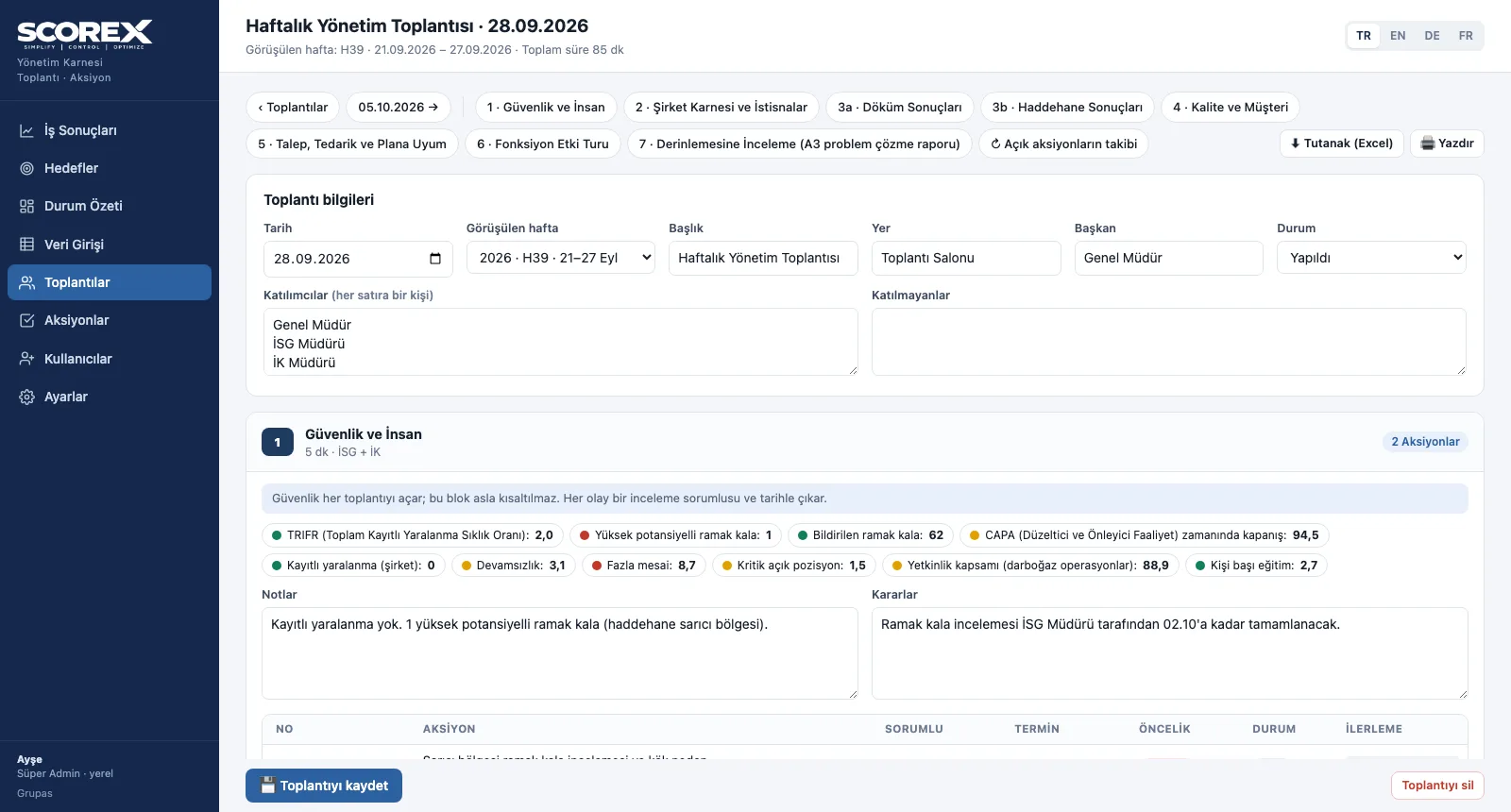The image size is (1511, 812).
Task: Click the floppy disk icon on Toplantıyı kaydet
Action: [268, 786]
